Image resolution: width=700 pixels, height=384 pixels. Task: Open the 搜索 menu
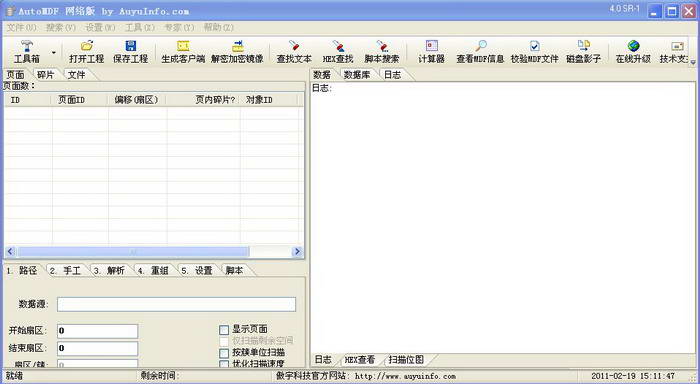coord(61,27)
